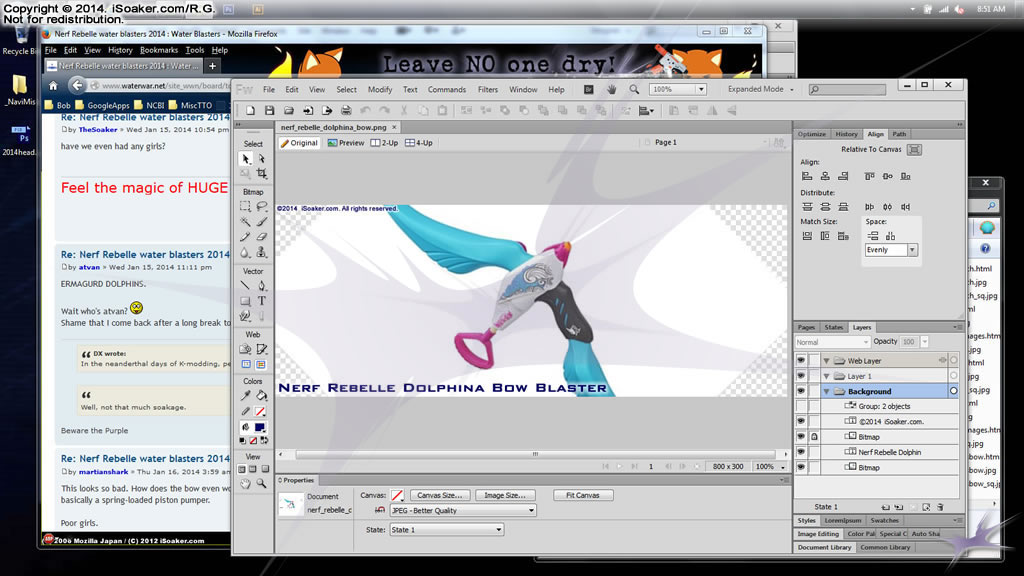This screenshot has width=1024, height=576.
Task: Open Firefox Bookmarks menu
Action: coord(159,50)
